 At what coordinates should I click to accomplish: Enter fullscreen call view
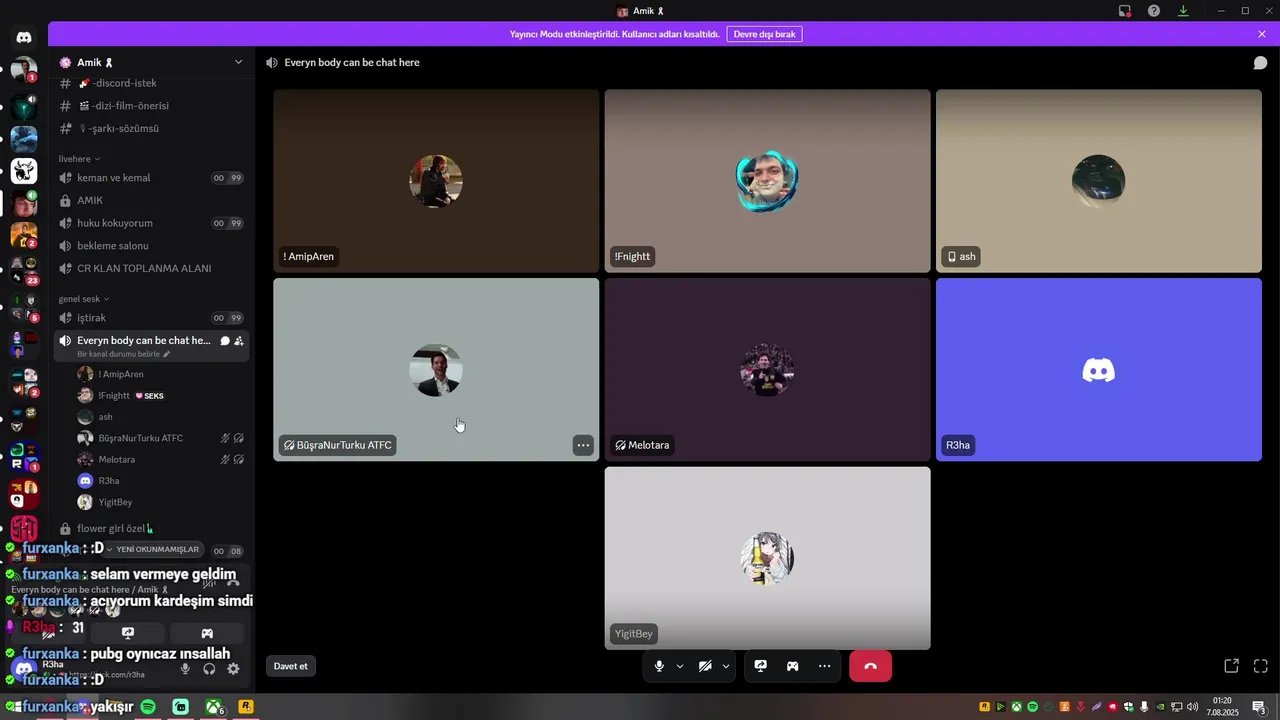[x=1261, y=666]
